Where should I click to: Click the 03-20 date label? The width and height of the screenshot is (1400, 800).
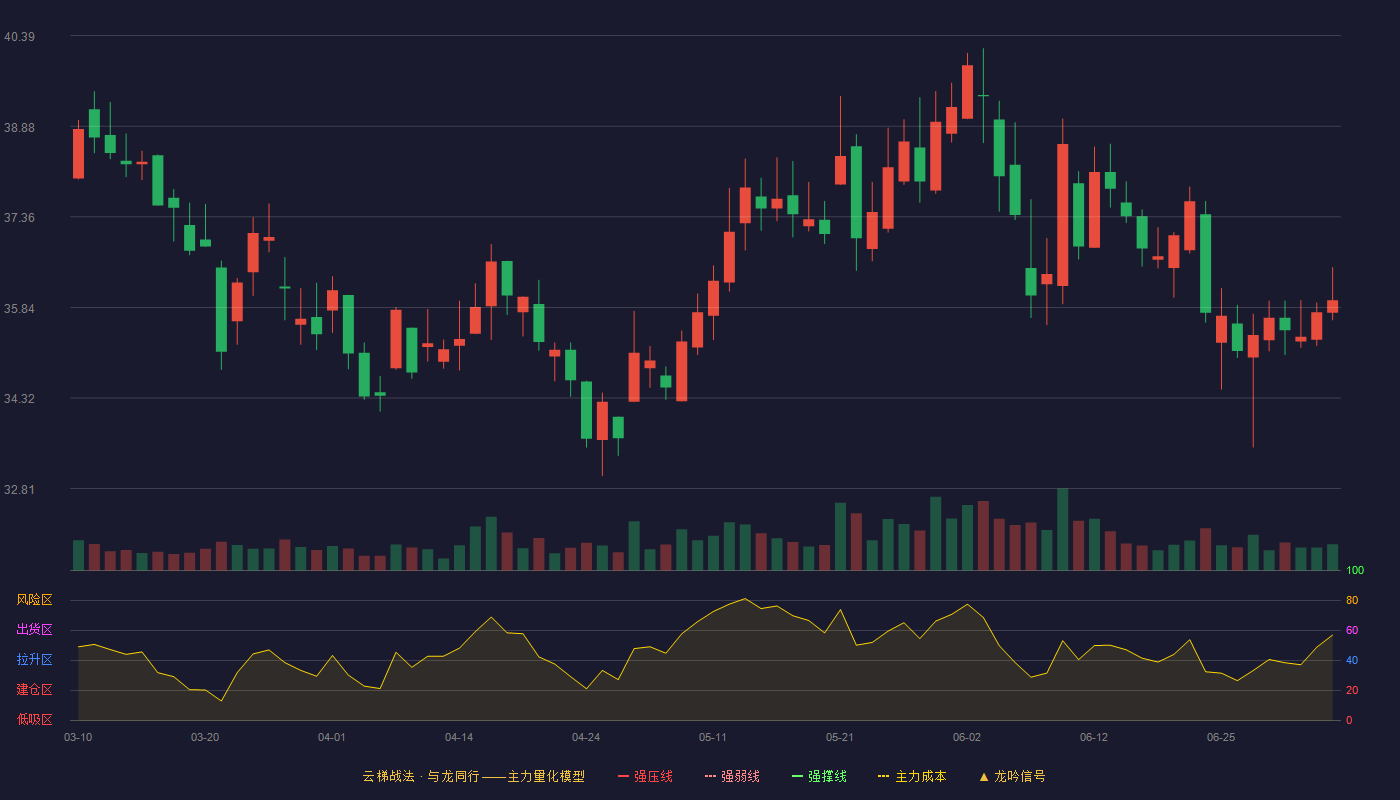point(205,737)
